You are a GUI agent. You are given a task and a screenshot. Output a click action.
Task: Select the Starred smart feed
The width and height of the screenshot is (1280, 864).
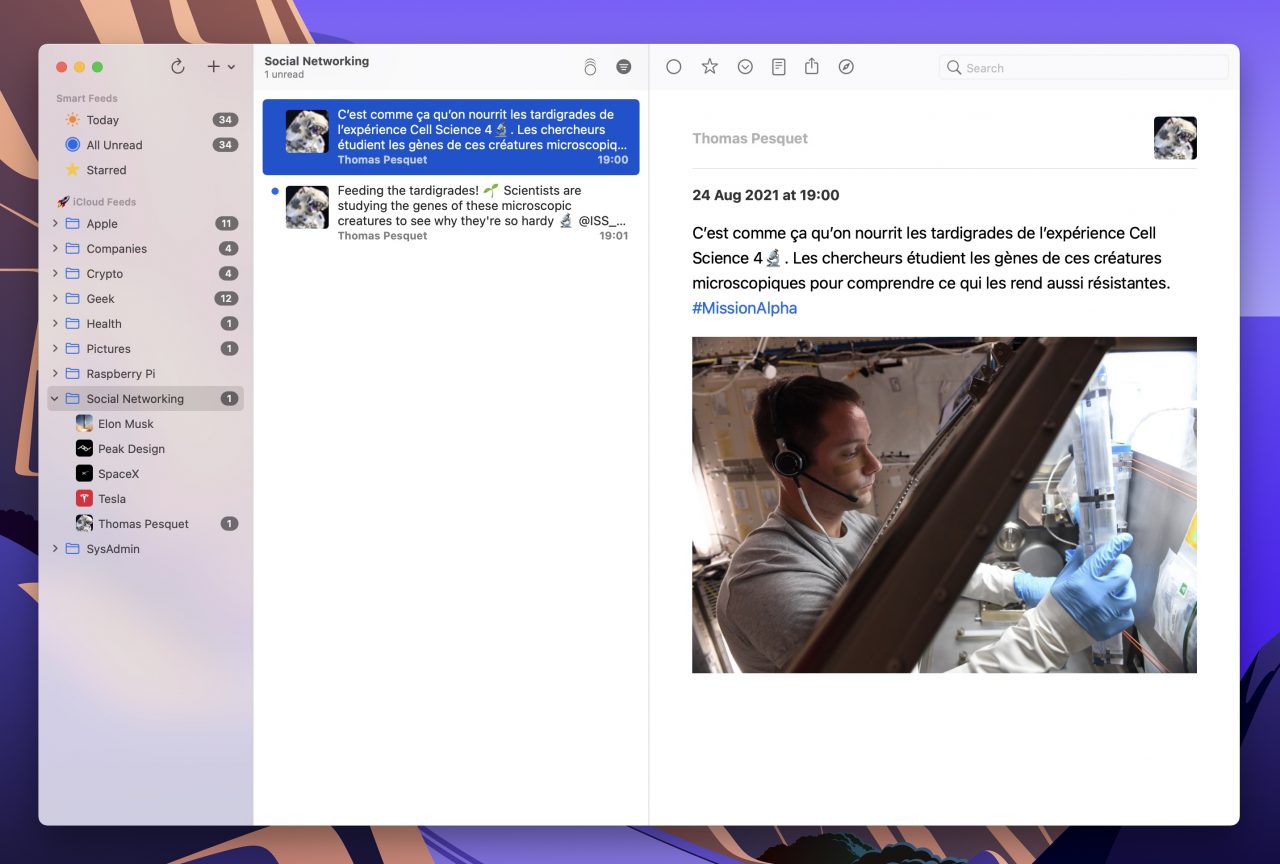pyautogui.click(x=146, y=170)
